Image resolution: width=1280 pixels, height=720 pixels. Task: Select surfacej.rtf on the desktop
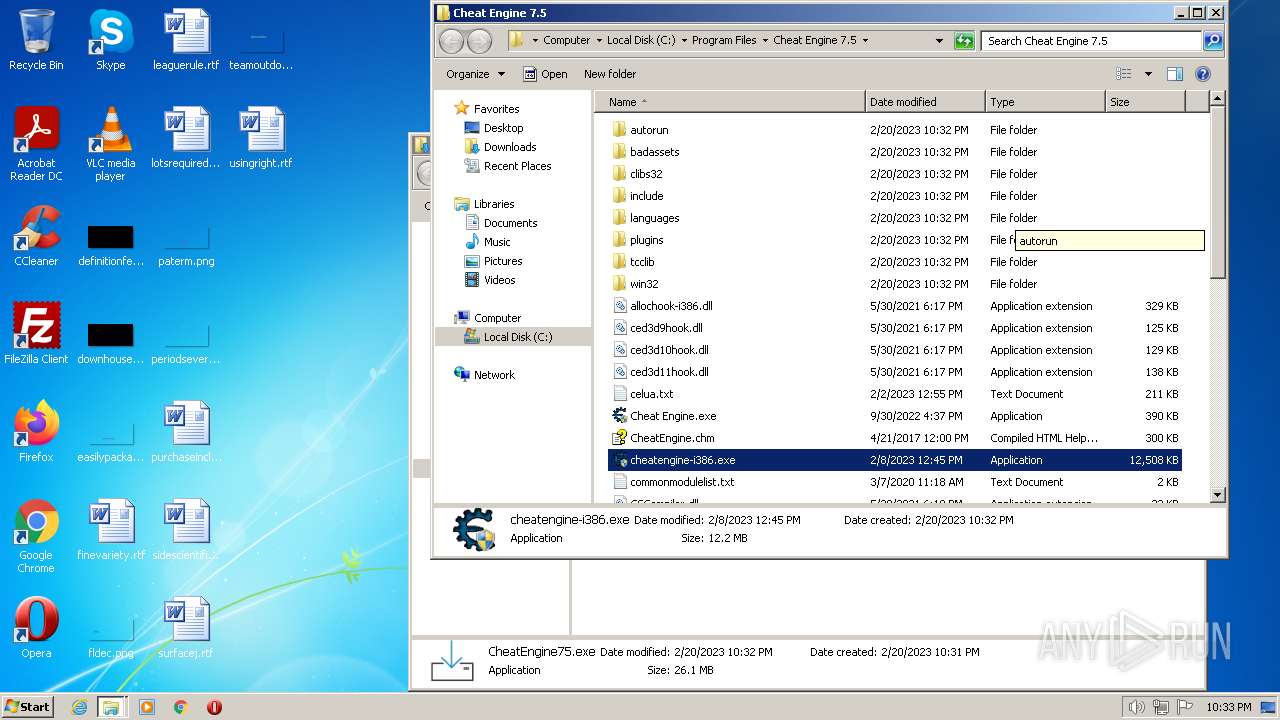[x=186, y=628]
